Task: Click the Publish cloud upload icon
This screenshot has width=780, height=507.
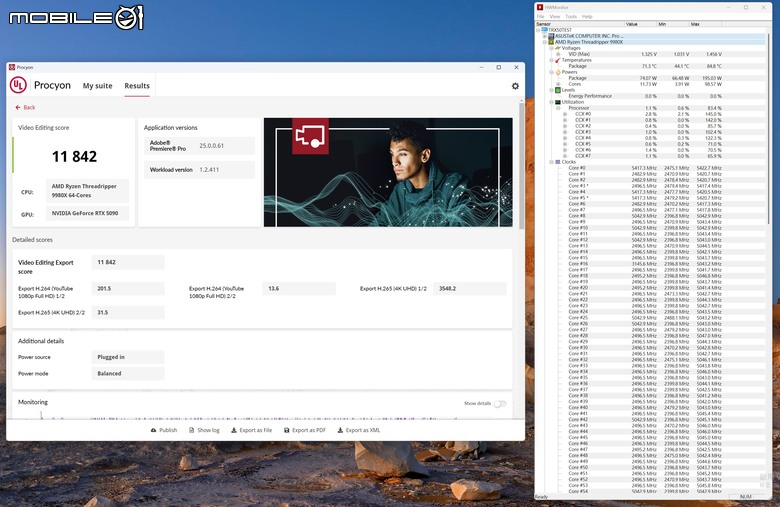Action: (153, 430)
